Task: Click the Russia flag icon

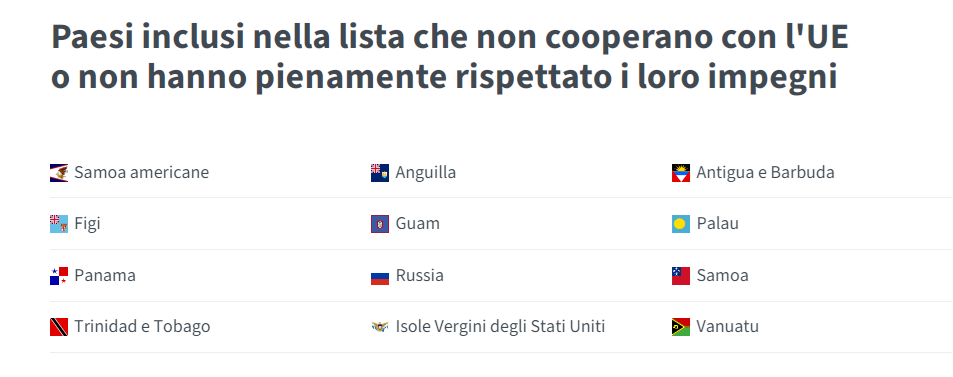Action: tap(380, 276)
